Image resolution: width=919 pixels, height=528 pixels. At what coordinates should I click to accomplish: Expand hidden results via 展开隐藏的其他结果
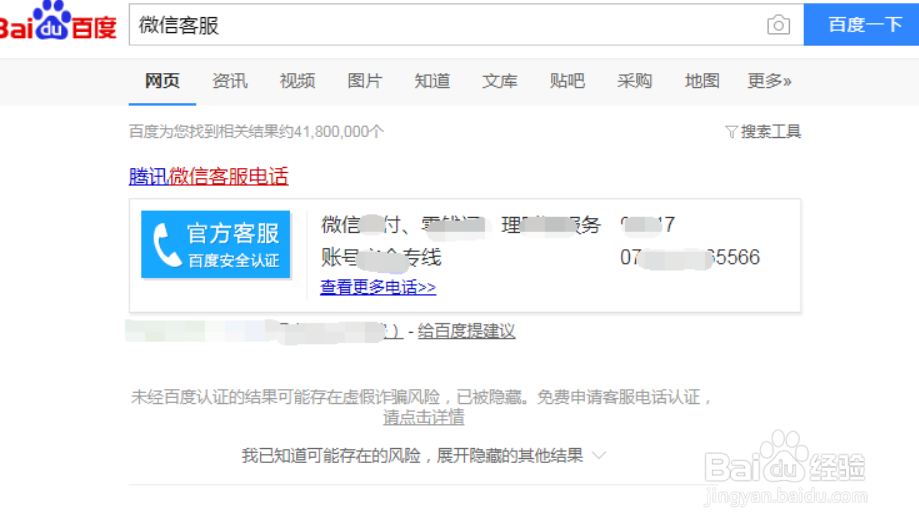pyautogui.click(x=423, y=455)
